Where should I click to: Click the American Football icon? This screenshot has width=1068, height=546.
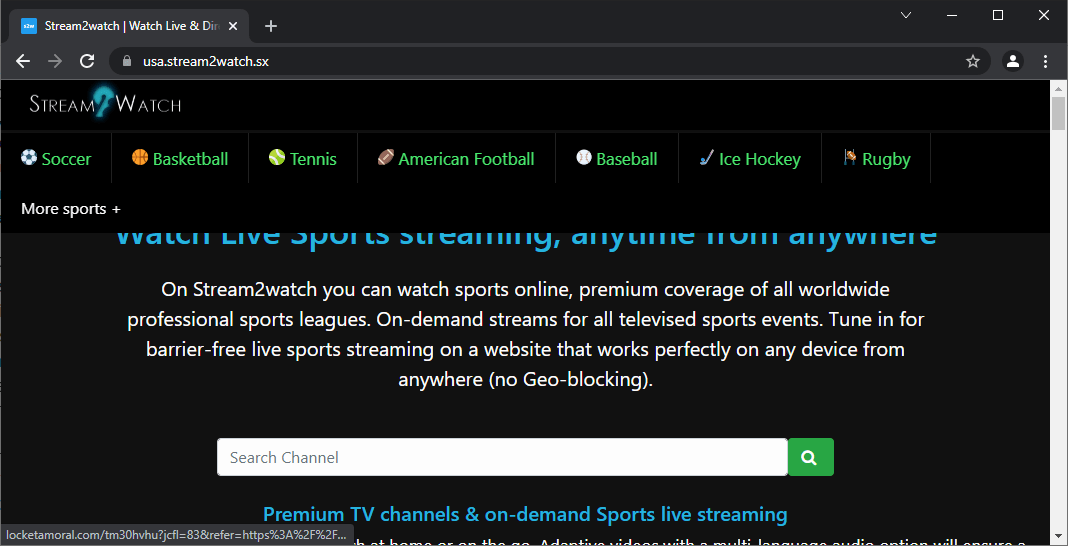click(x=386, y=158)
